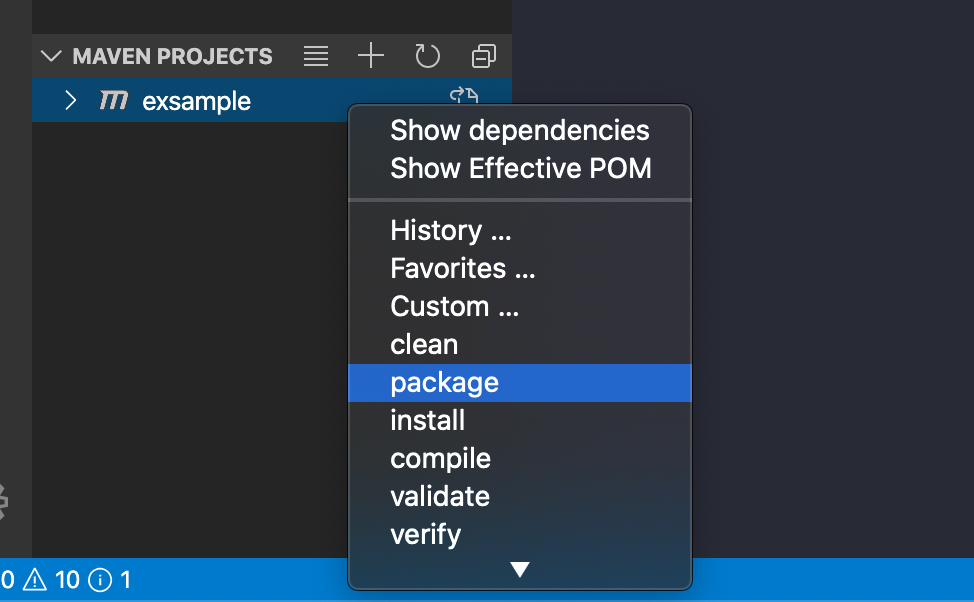Click the sync icon on the exsample project row

tap(462, 95)
